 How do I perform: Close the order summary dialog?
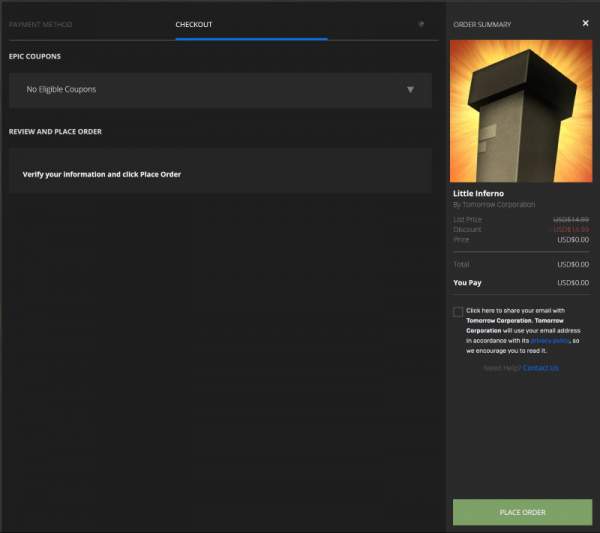click(585, 23)
